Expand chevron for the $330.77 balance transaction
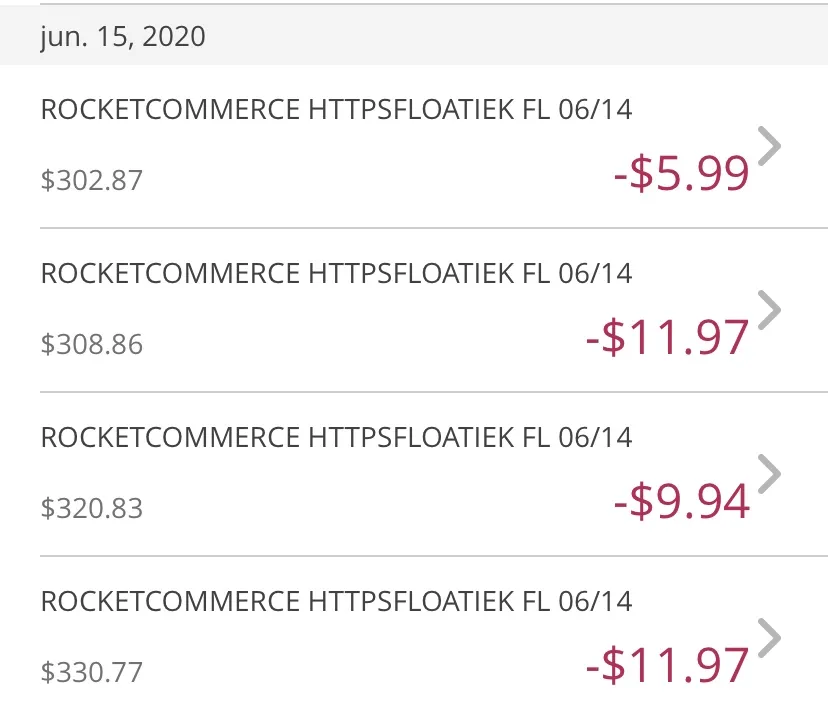Viewport: 828px width, 712px height. click(x=769, y=638)
